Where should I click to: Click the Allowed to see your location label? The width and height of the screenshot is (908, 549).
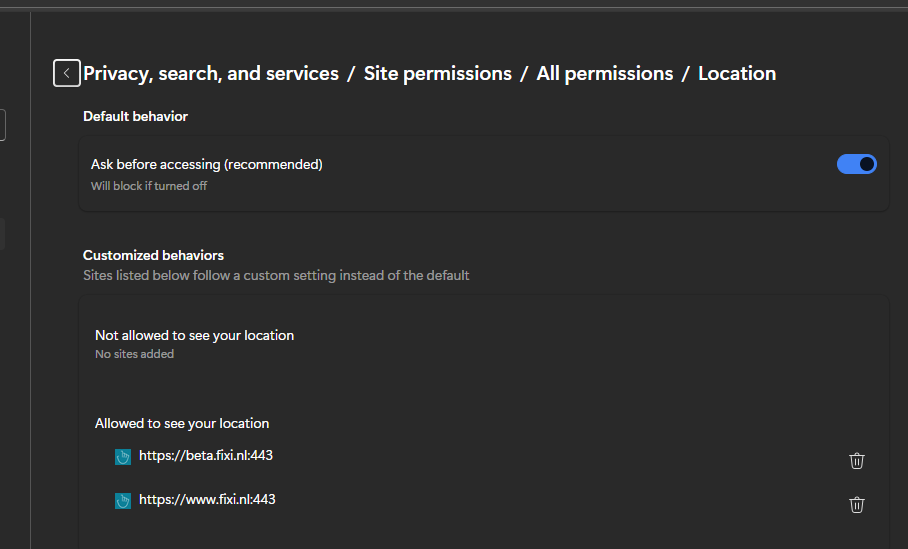click(182, 423)
